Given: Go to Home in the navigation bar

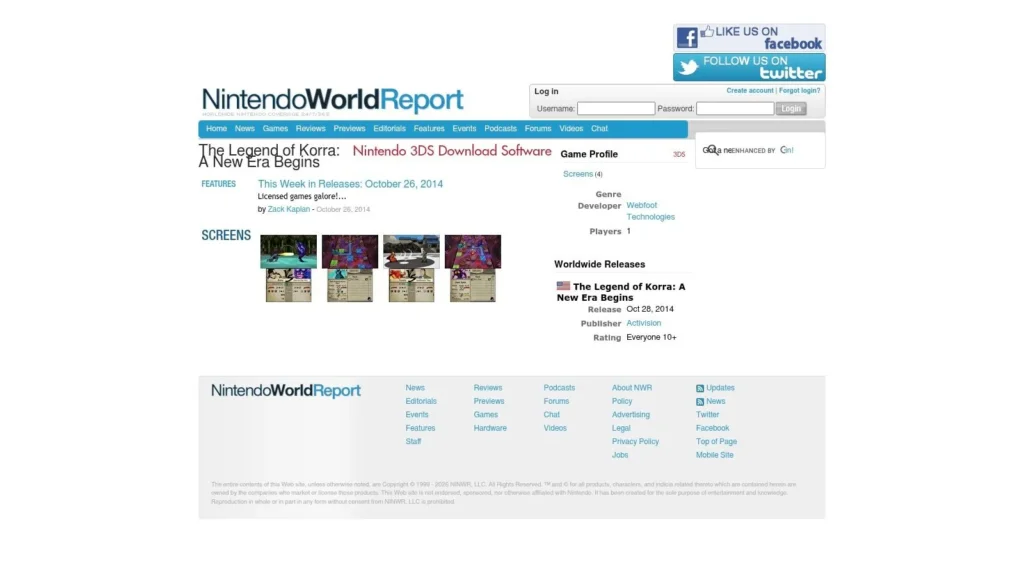Looking at the screenshot, I should (x=216, y=129).
